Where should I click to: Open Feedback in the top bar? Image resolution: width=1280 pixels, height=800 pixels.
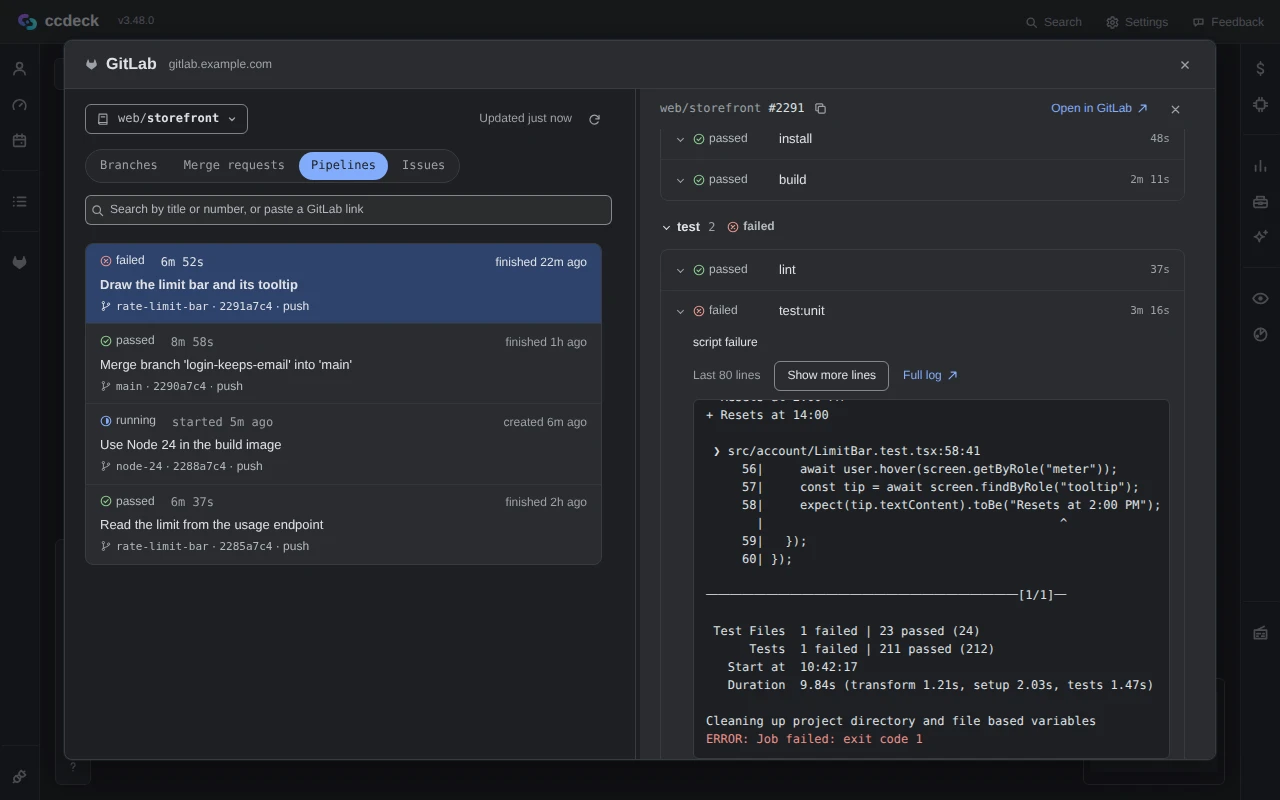click(1228, 22)
